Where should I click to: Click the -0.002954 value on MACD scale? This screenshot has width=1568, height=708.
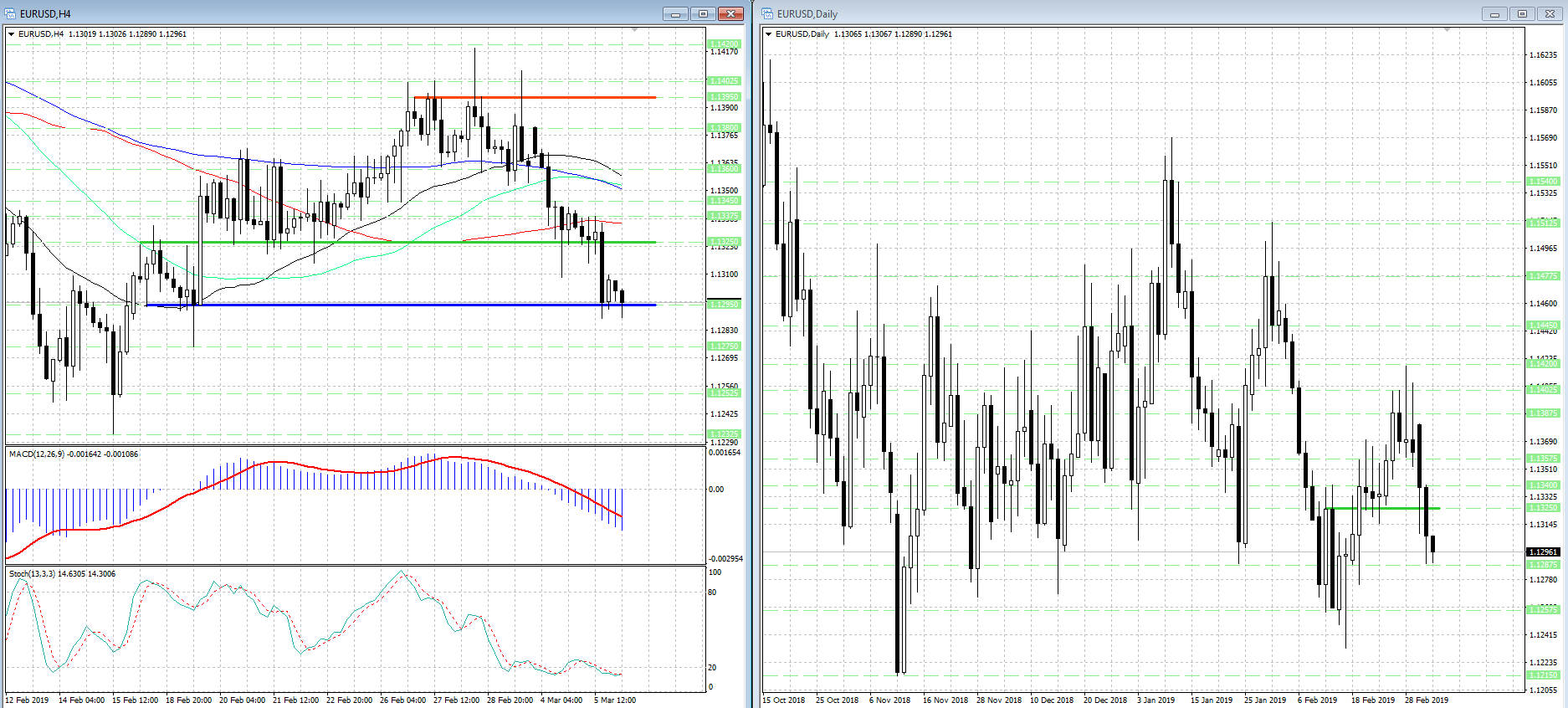725,559
